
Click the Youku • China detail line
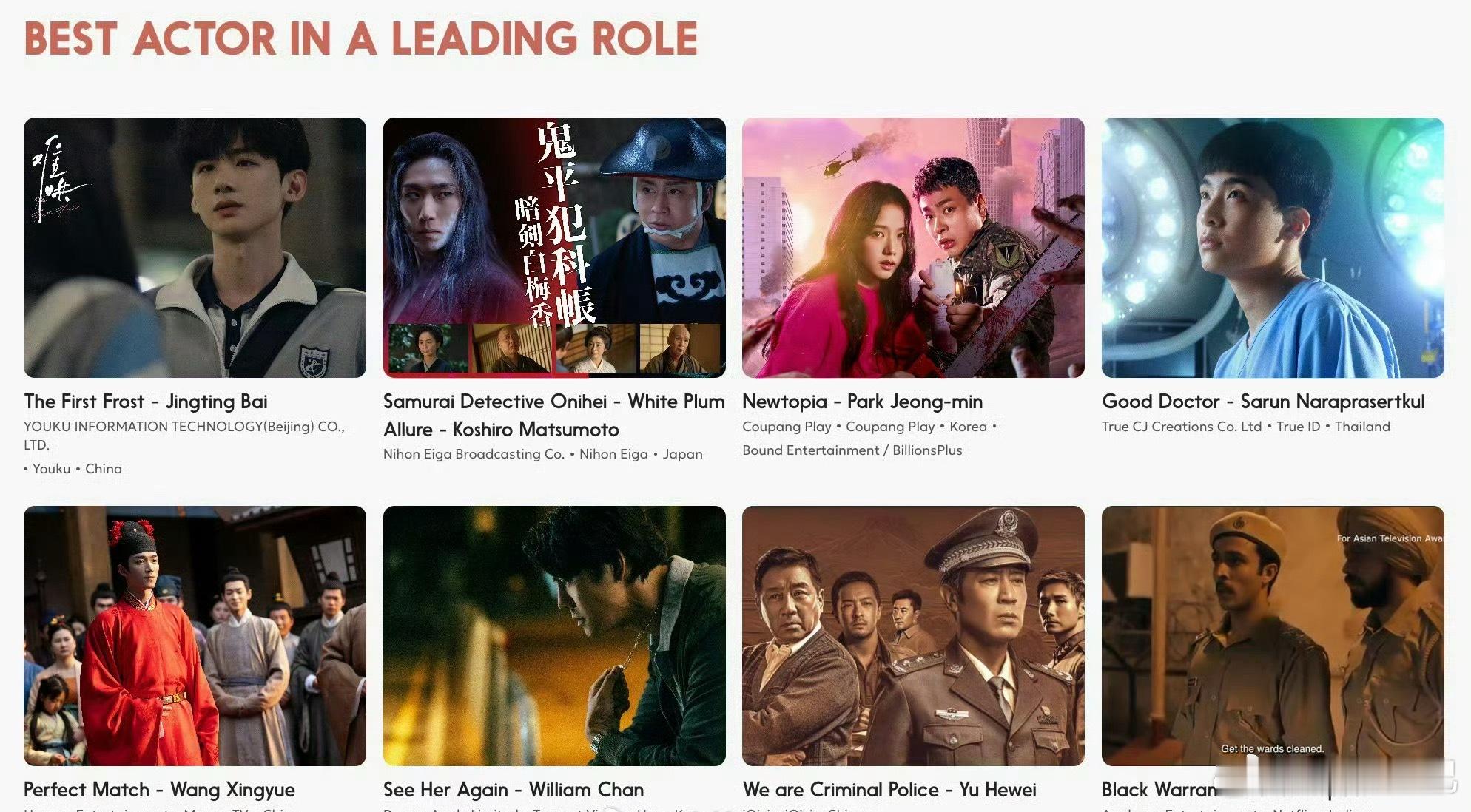(73, 469)
